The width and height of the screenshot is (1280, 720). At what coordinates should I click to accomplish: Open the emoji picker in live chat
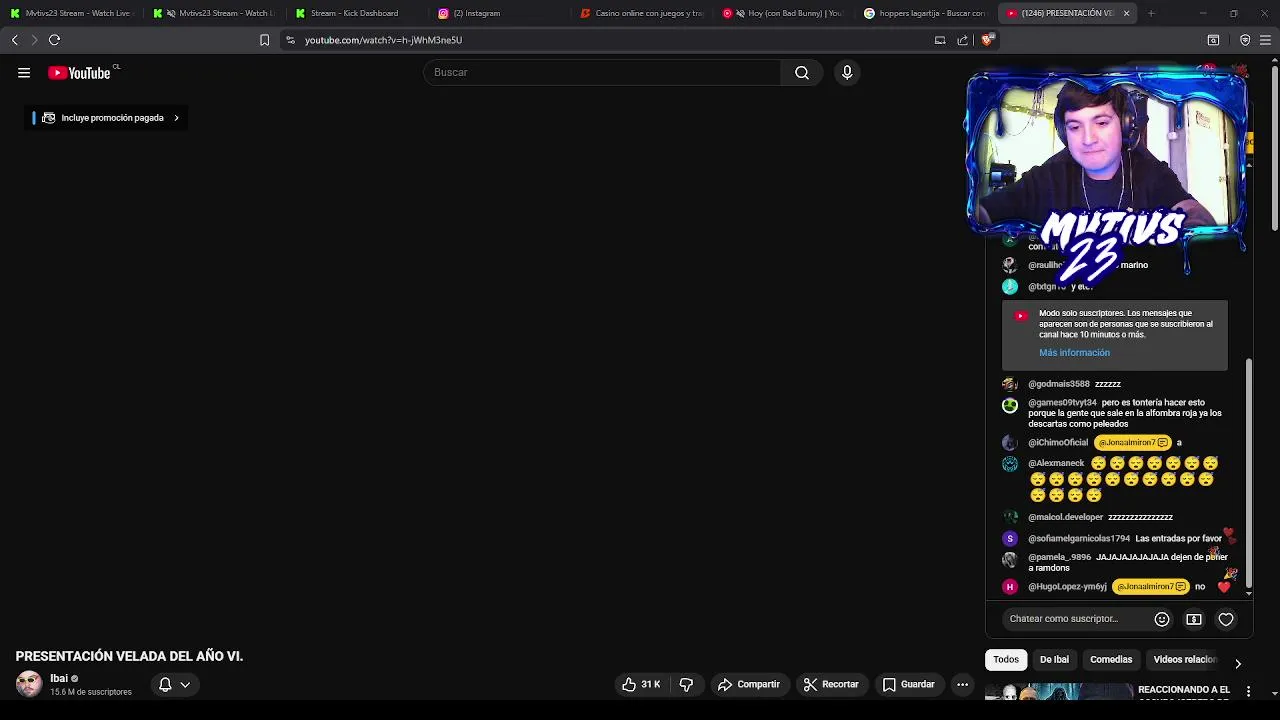pos(1162,619)
